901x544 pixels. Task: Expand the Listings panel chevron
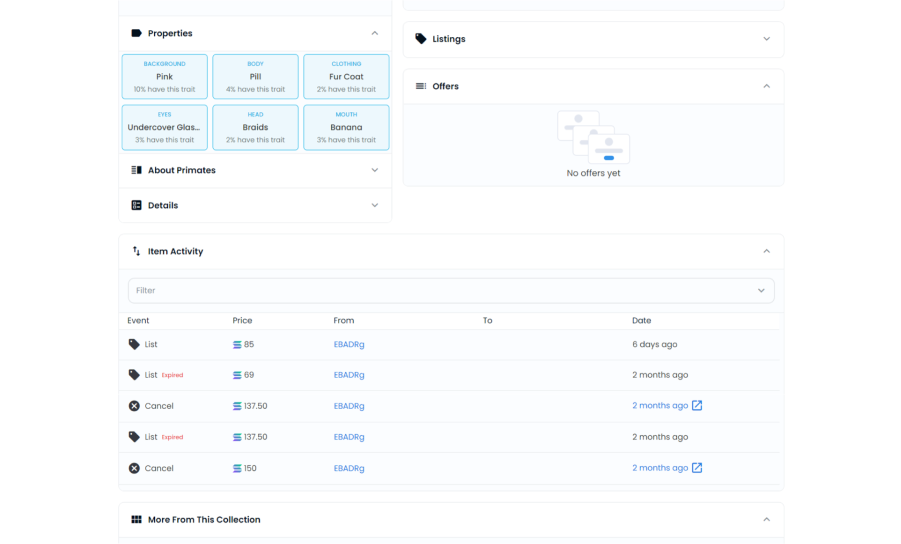tap(767, 39)
